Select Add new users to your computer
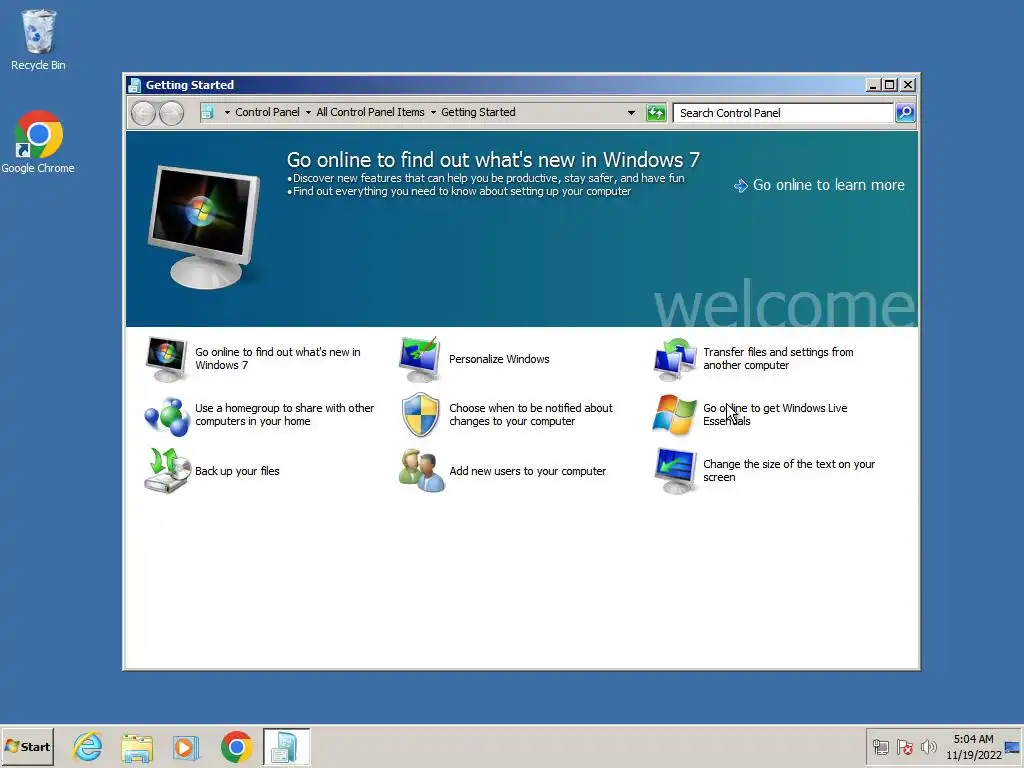Viewport: 1024px width, 768px height. (x=527, y=471)
